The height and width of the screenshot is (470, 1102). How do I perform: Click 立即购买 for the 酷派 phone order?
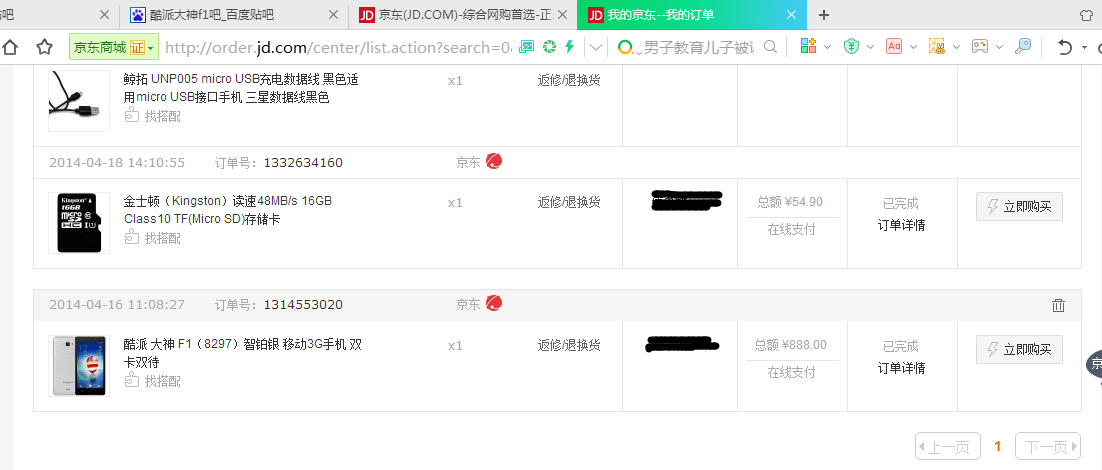(x=1019, y=349)
